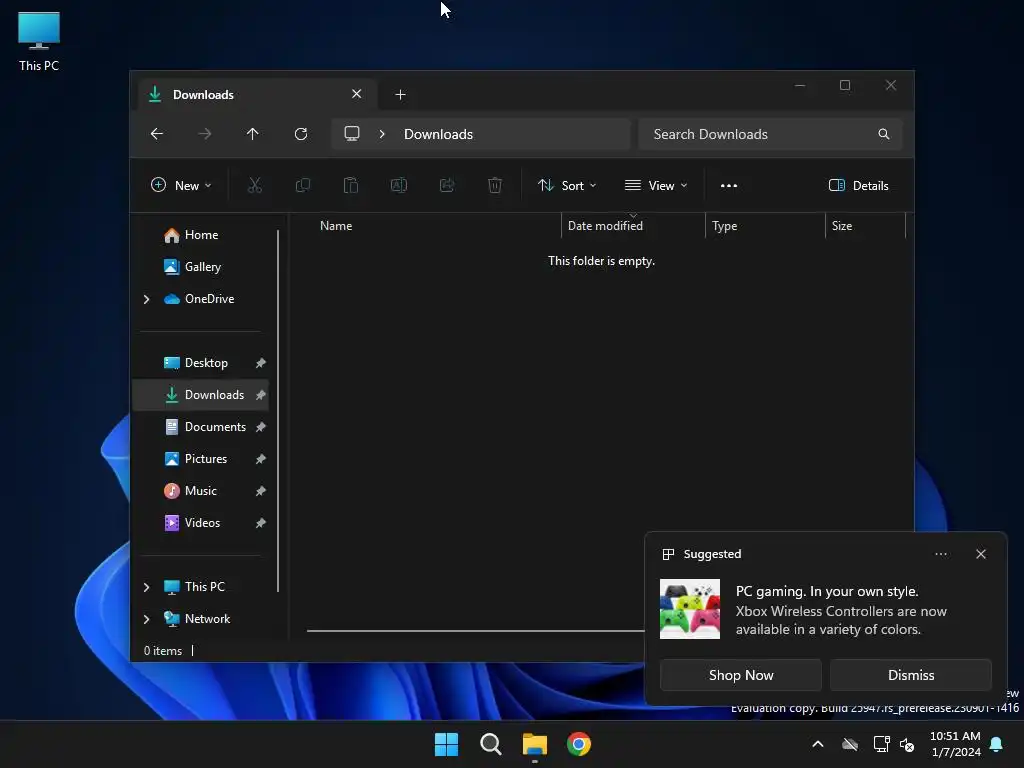The image size is (1024, 768).
Task: Close the Suggested notification popup
Action: [981, 554]
